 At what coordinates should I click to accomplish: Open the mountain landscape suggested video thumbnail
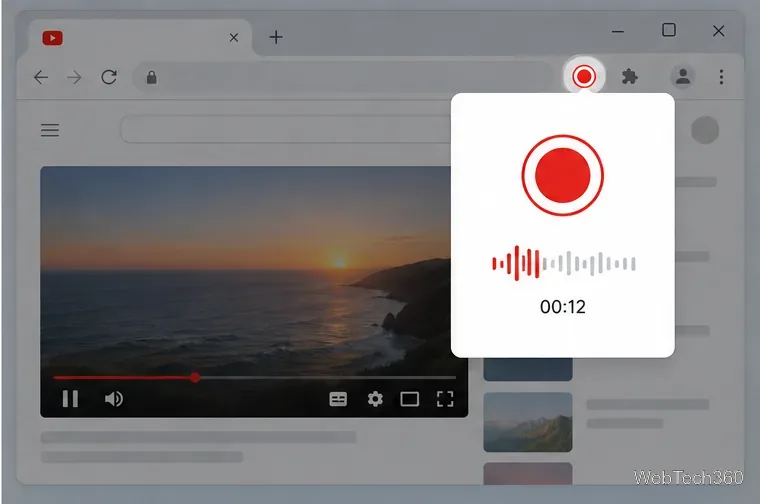[x=528, y=422]
